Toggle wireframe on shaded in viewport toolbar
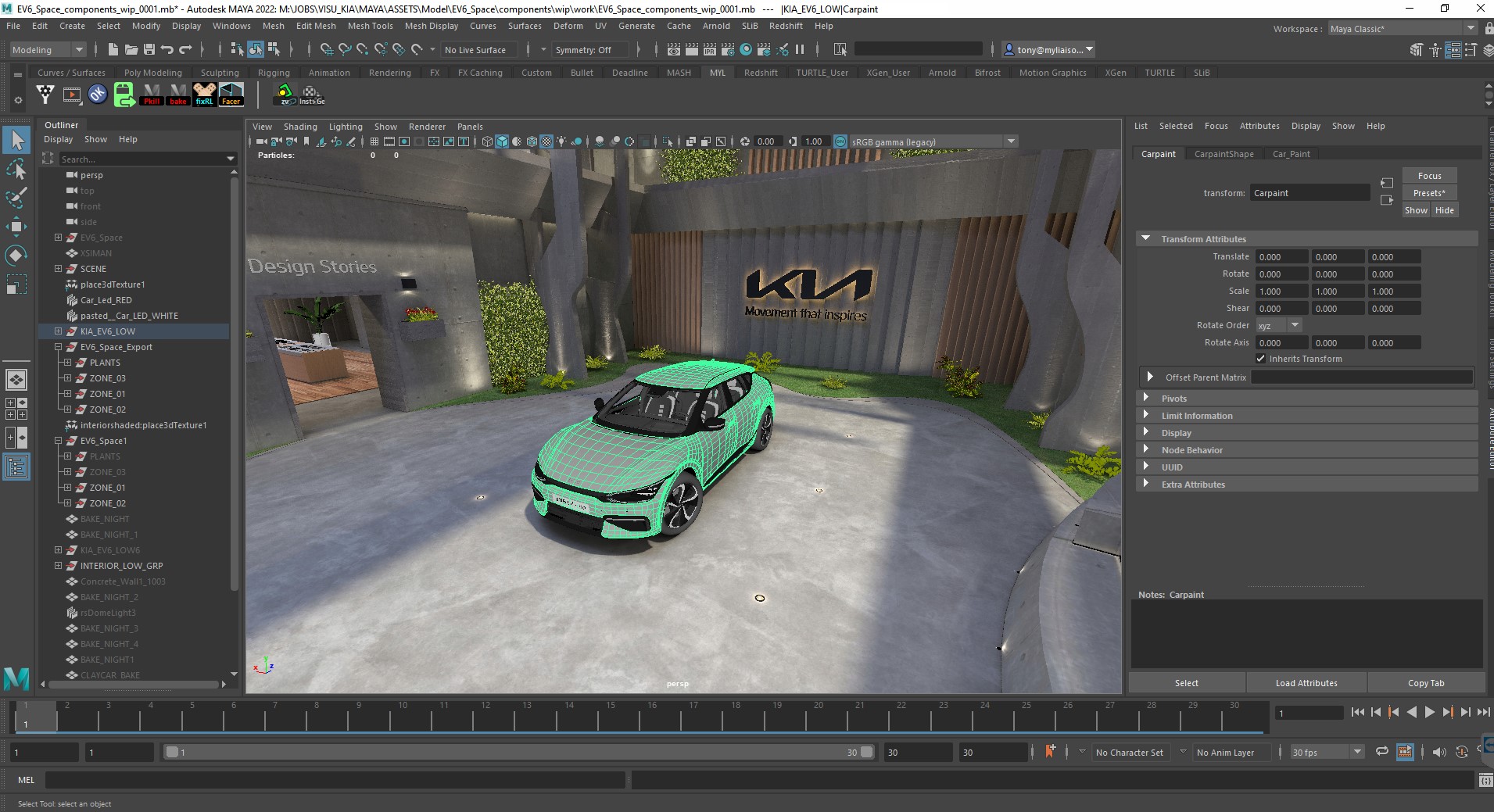The width and height of the screenshot is (1494, 812). click(x=532, y=141)
